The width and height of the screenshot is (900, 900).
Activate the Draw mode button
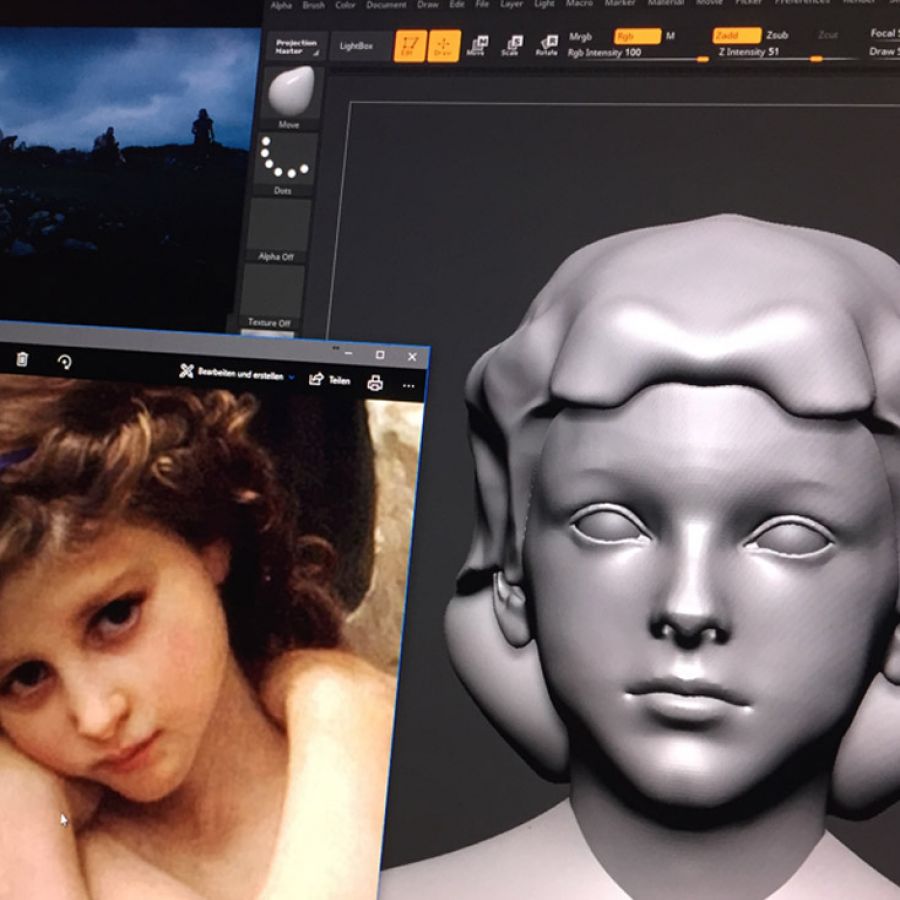click(444, 45)
